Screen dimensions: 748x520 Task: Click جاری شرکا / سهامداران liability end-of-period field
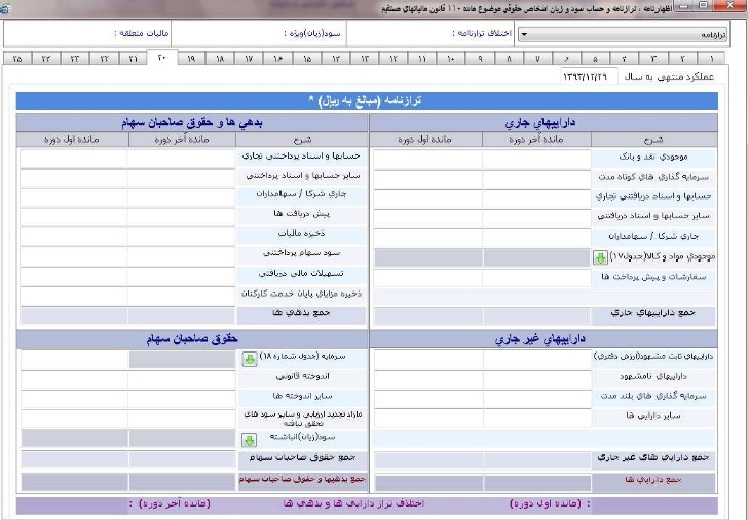[181, 198]
